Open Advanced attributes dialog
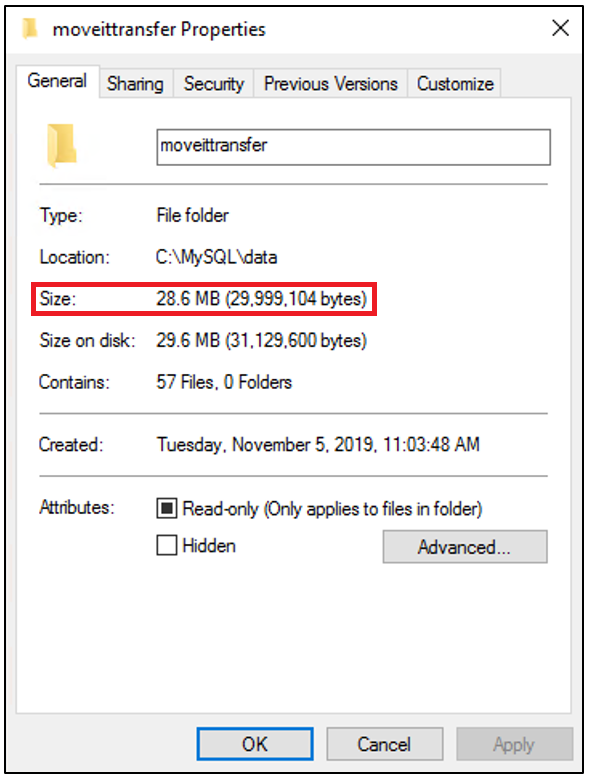Screen dimensions: 590x780 tap(465, 547)
